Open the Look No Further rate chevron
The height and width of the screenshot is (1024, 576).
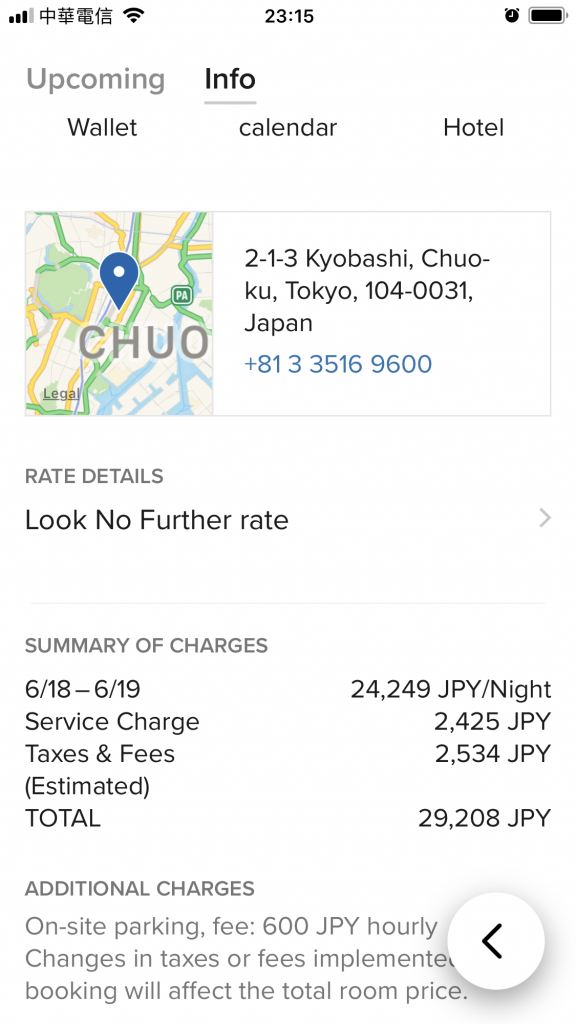click(x=545, y=519)
